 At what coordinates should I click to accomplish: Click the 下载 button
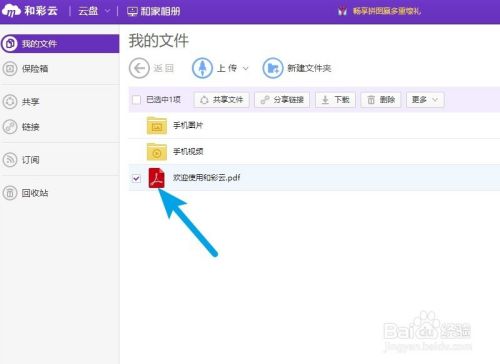tap(335, 100)
